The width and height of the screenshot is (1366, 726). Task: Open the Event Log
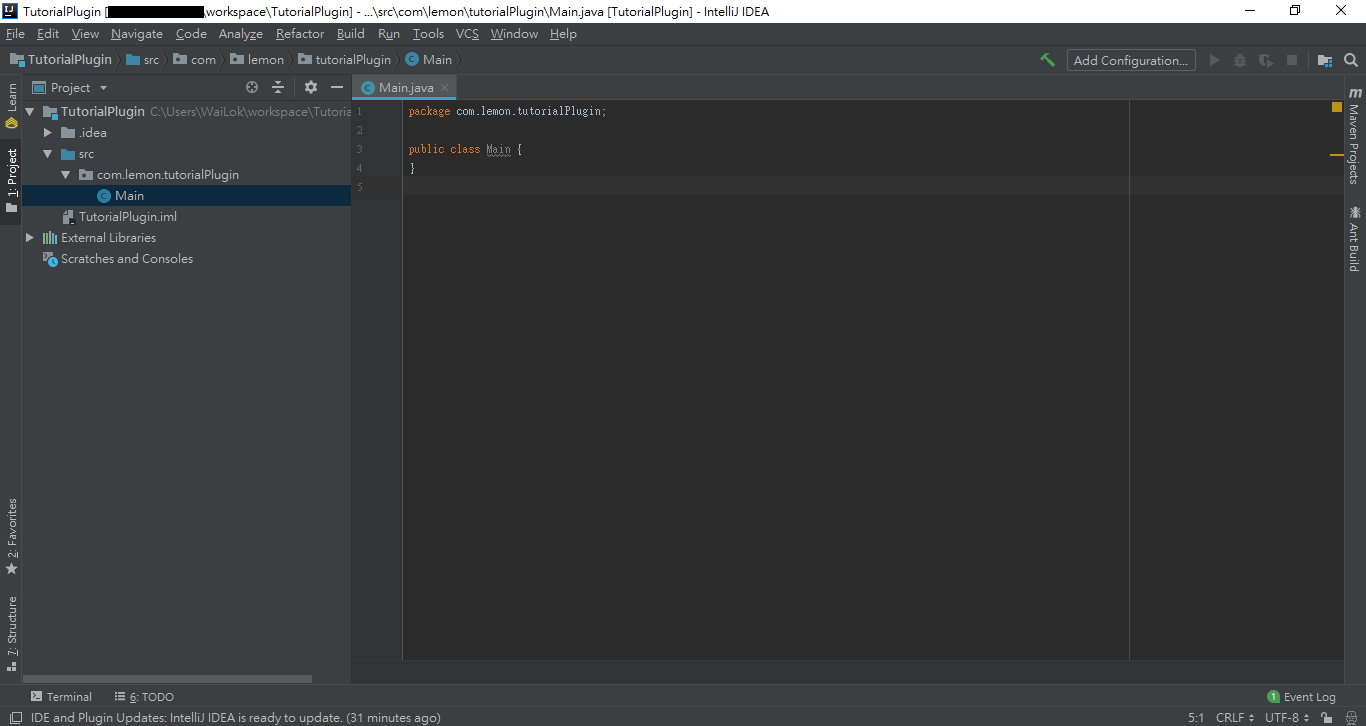point(1301,697)
